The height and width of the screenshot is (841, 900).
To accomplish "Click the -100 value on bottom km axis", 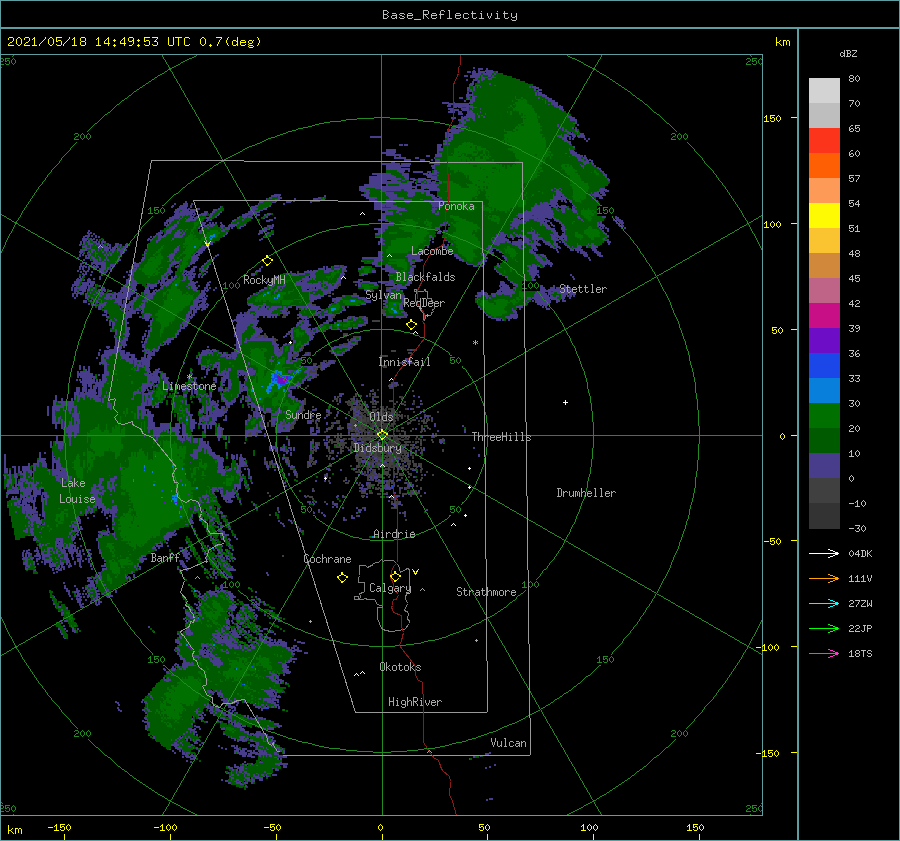I will click(x=165, y=828).
